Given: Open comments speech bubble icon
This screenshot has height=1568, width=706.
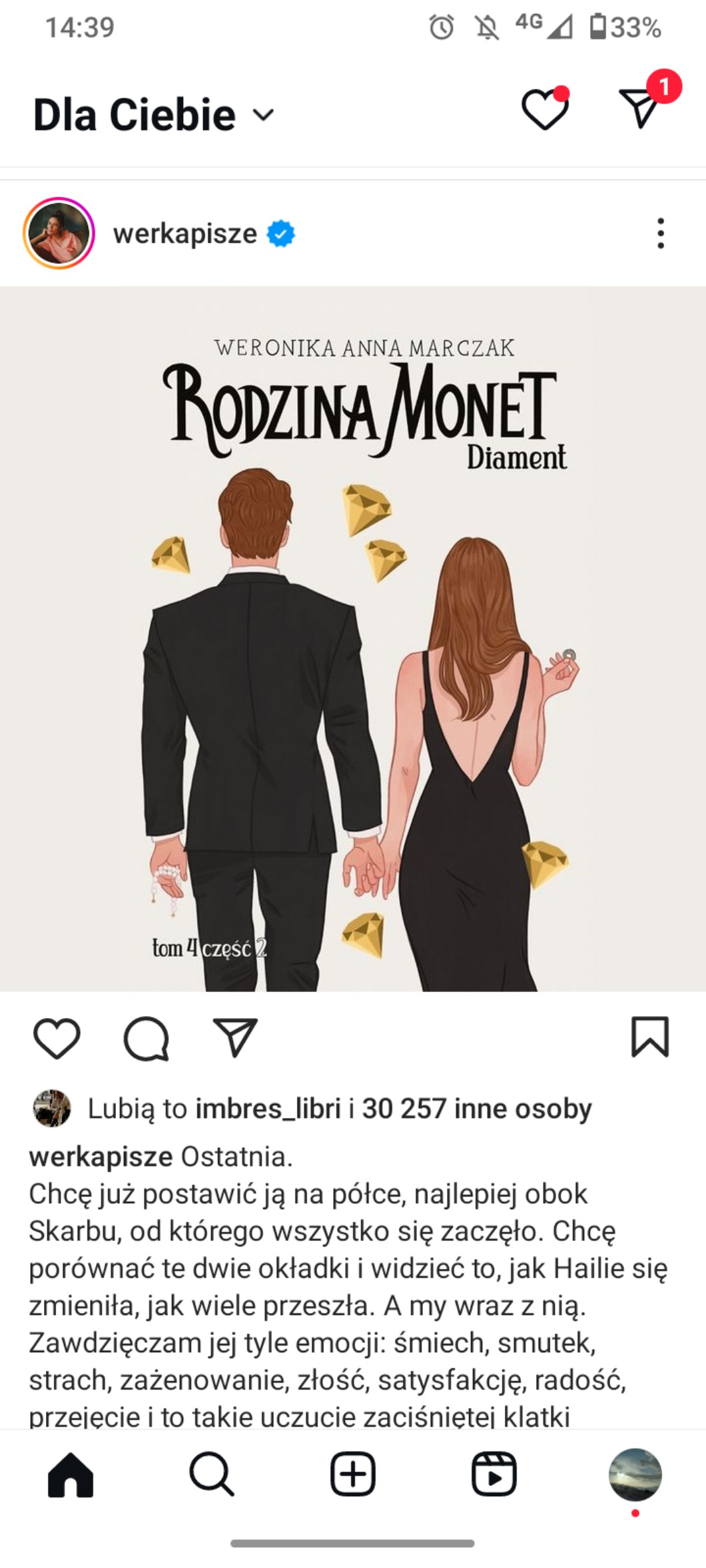Looking at the screenshot, I should click(x=147, y=1038).
